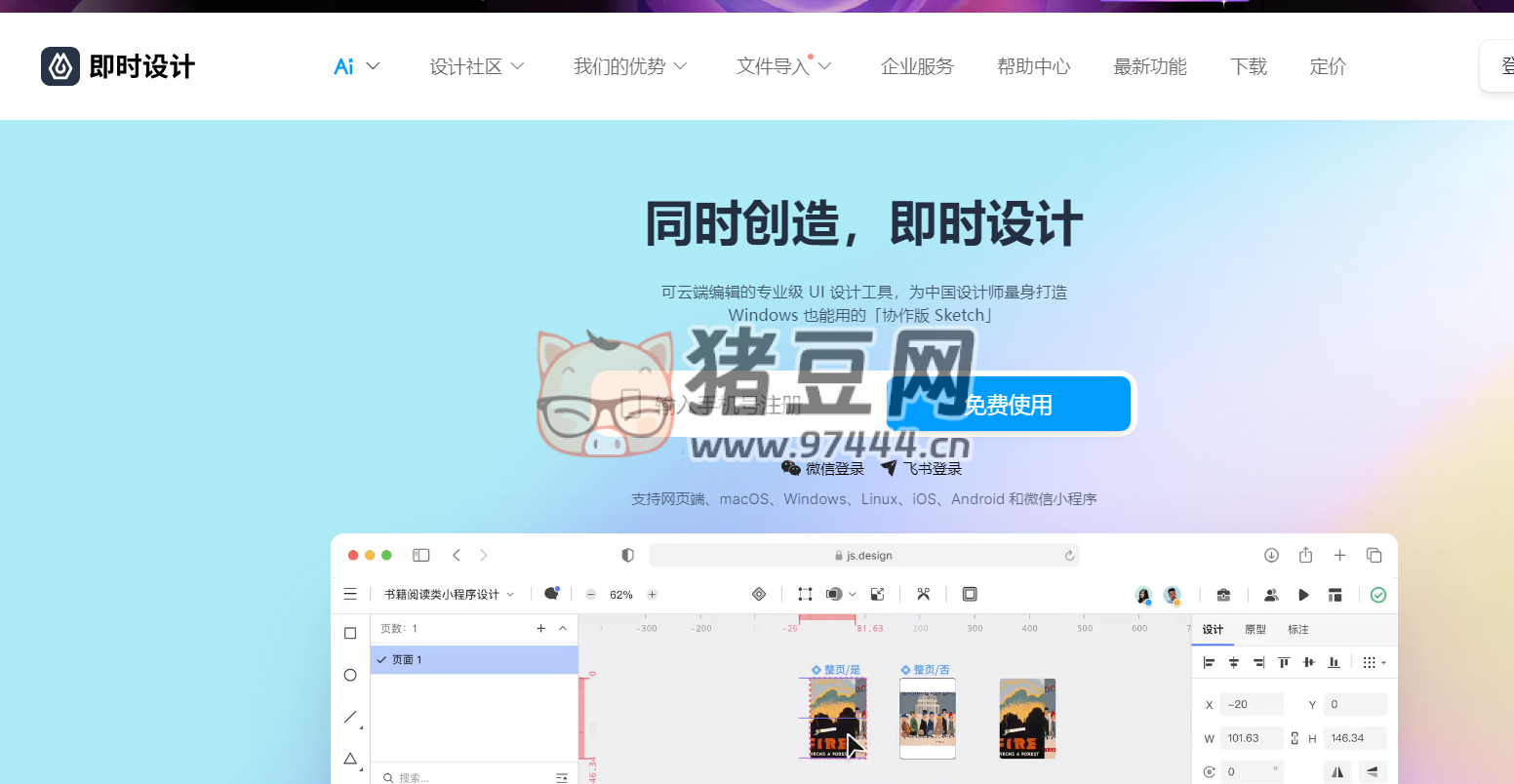1514x784 pixels.
Task: Apply left alignment in the 设计 panel
Action: coord(1210,662)
